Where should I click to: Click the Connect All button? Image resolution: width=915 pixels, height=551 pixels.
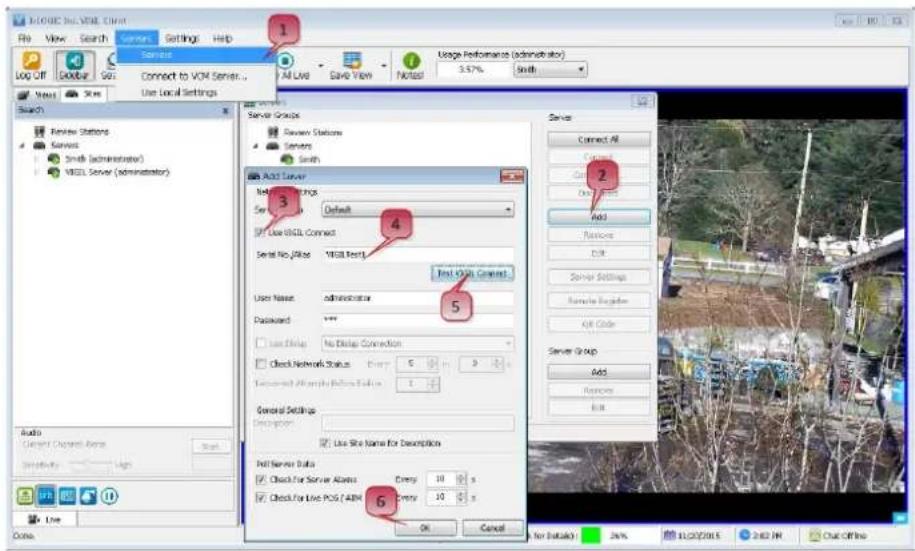(x=599, y=140)
